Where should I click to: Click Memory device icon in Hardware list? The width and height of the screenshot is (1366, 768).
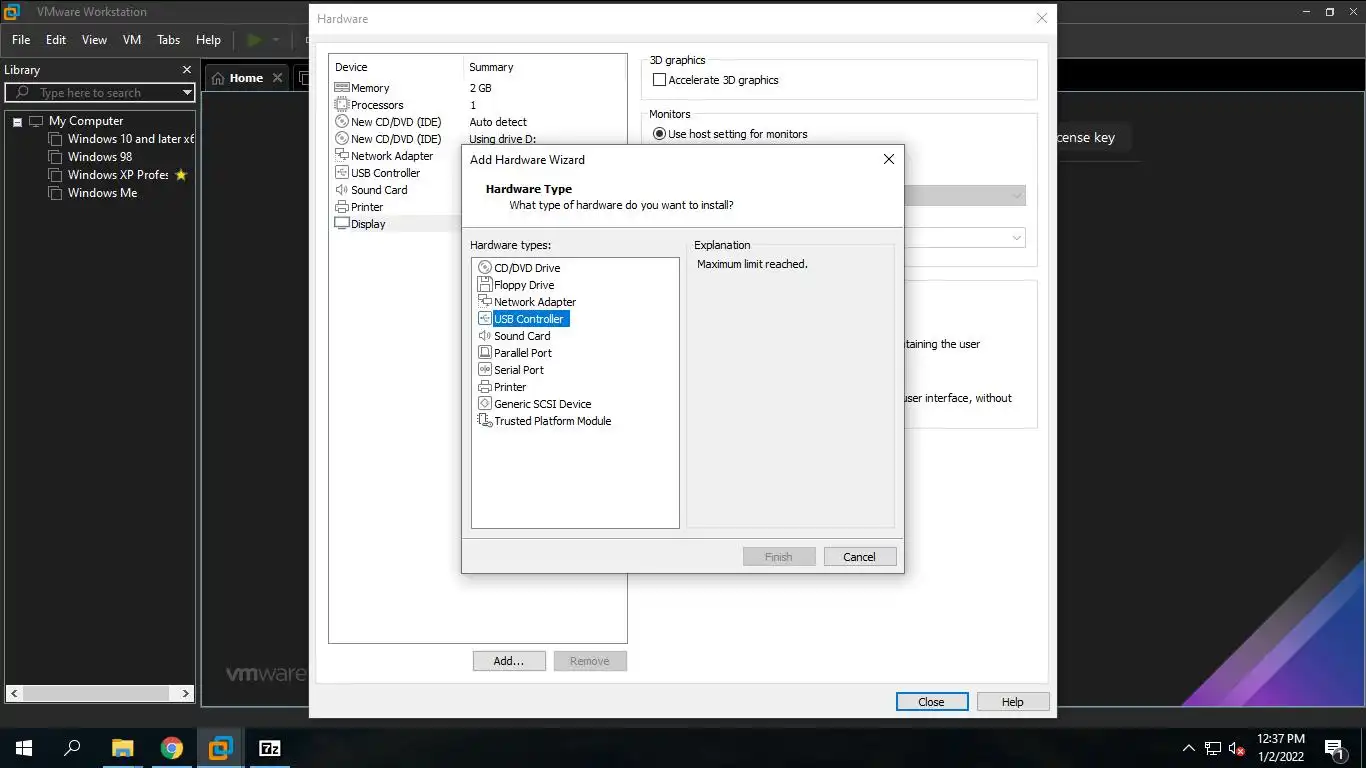tap(342, 88)
